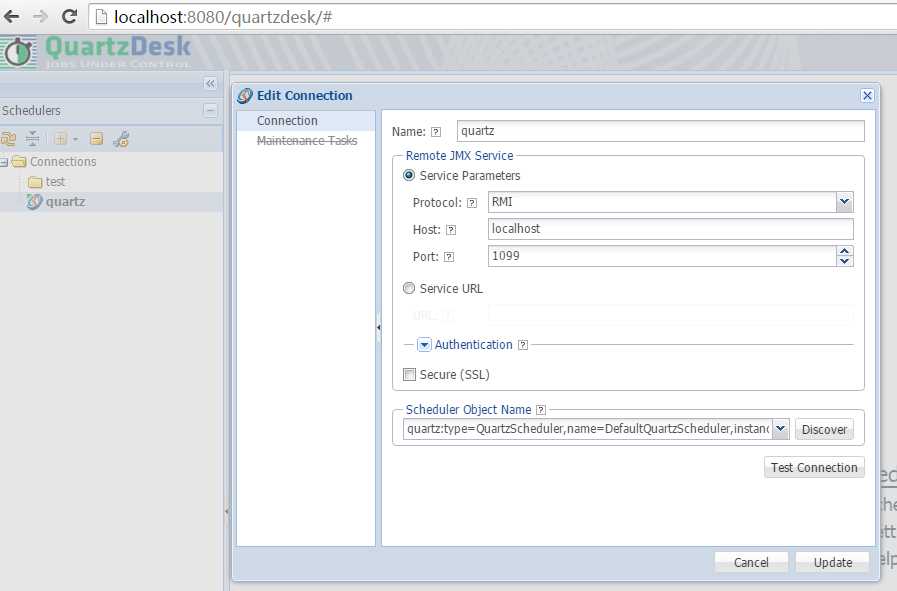Image resolution: width=897 pixels, height=591 pixels.
Task: Click the Name help icon
Action: click(x=436, y=132)
